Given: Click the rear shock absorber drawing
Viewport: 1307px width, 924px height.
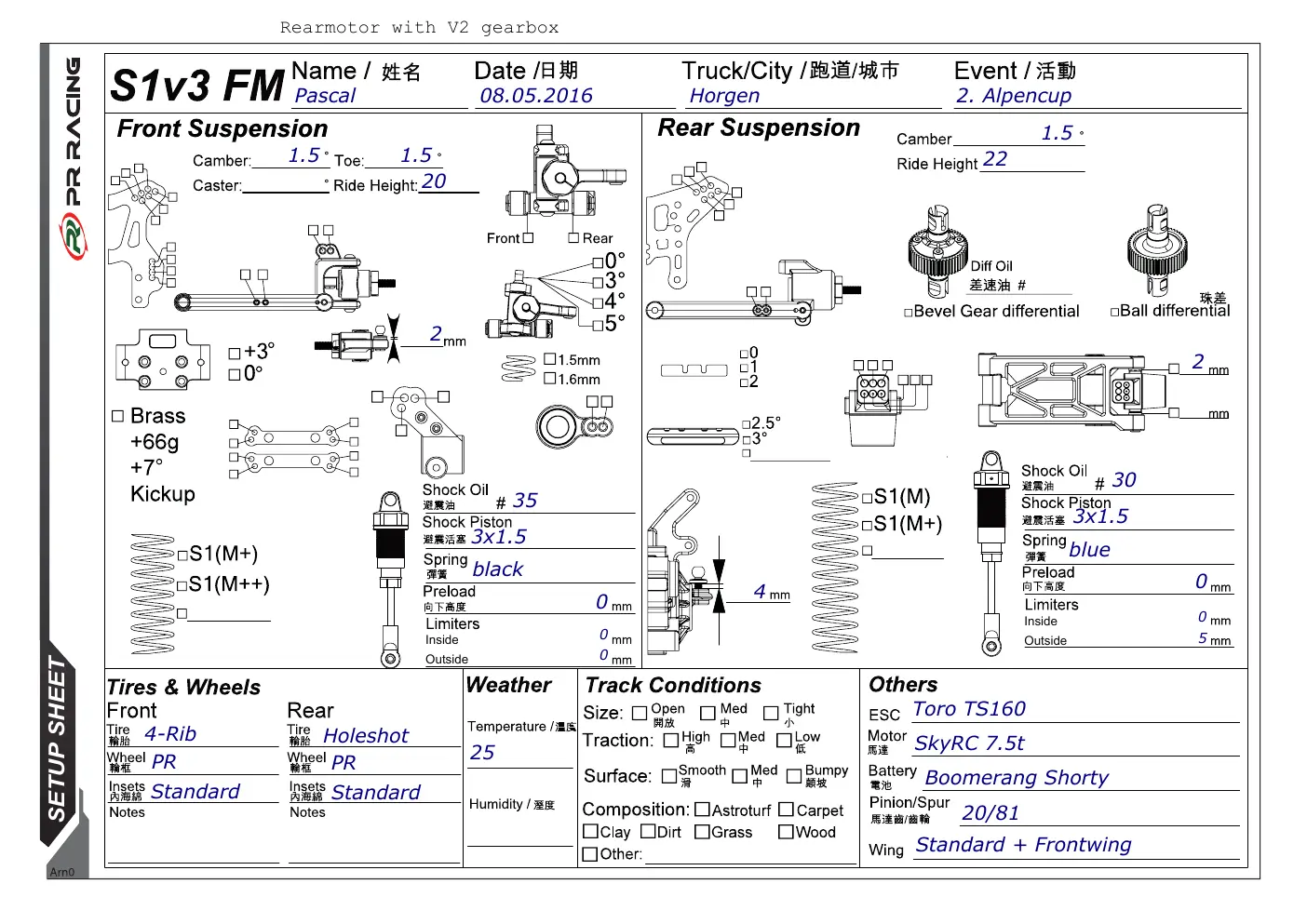Looking at the screenshot, I should (x=991, y=555).
